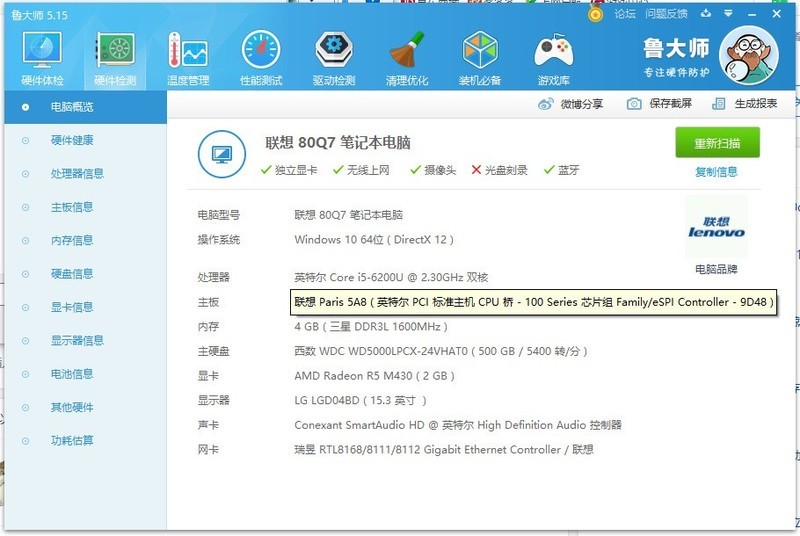Expand the 硬盘信息 sidebar item
The height and width of the screenshot is (536, 800).
pos(72,273)
